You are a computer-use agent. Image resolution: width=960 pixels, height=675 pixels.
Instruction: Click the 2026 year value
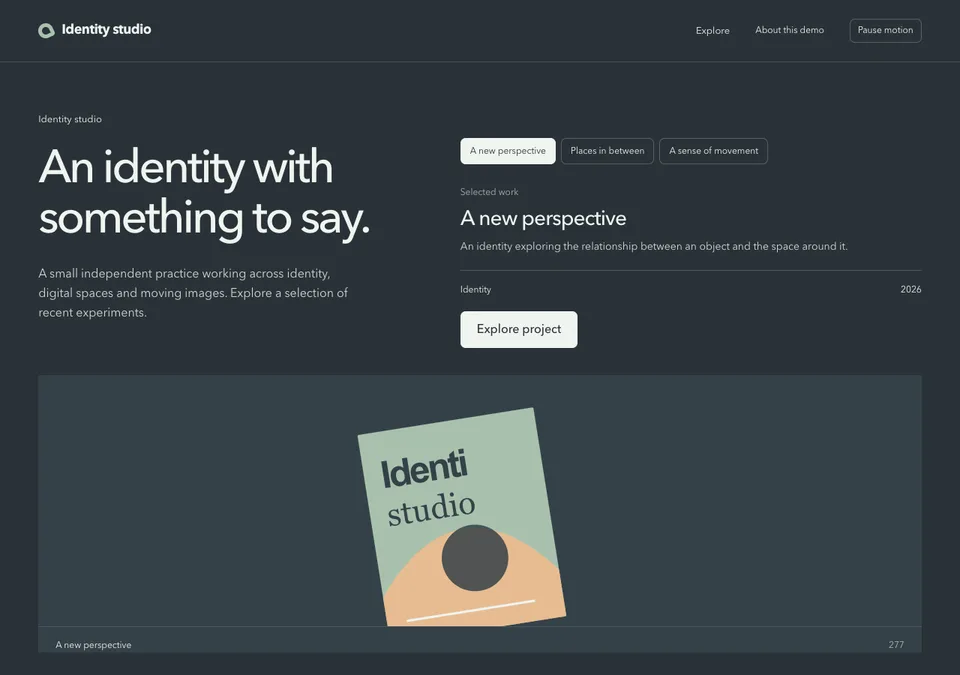pos(910,290)
